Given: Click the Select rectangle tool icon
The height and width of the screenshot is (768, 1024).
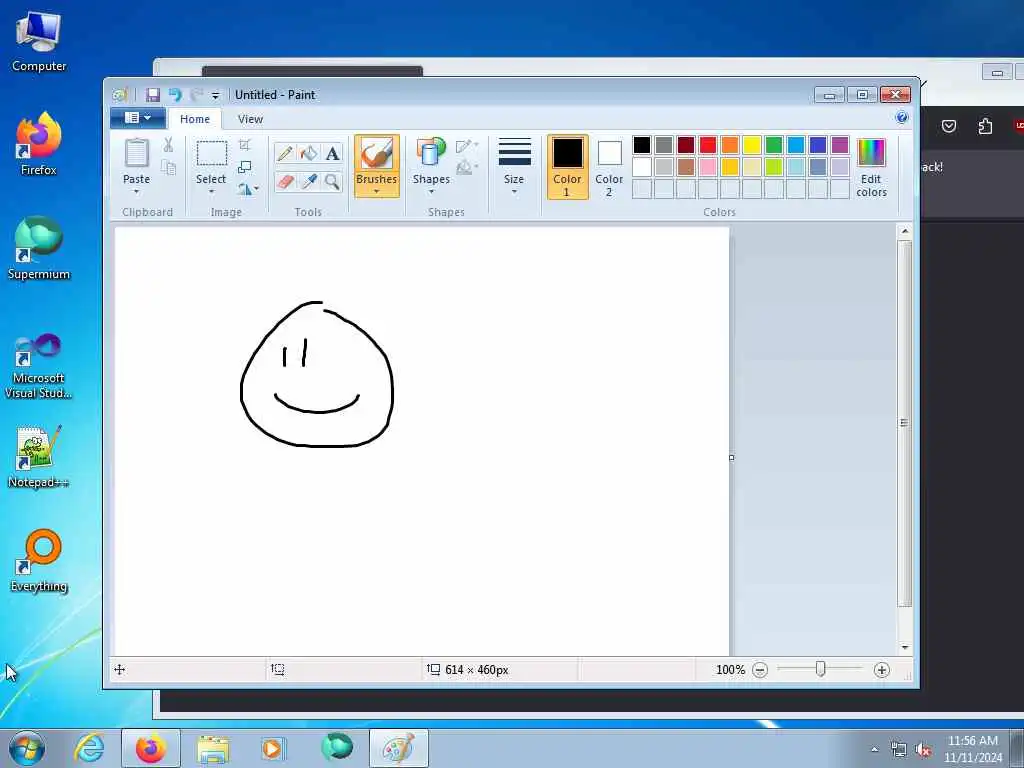Looking at the screenshot, I should pos(212,153).
